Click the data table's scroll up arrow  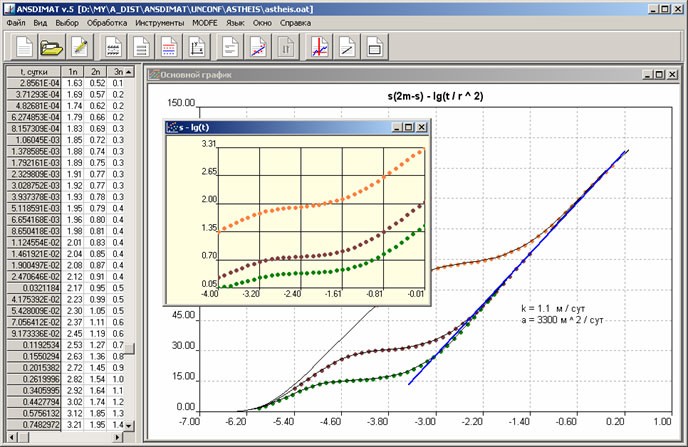[x=129, y=72]
